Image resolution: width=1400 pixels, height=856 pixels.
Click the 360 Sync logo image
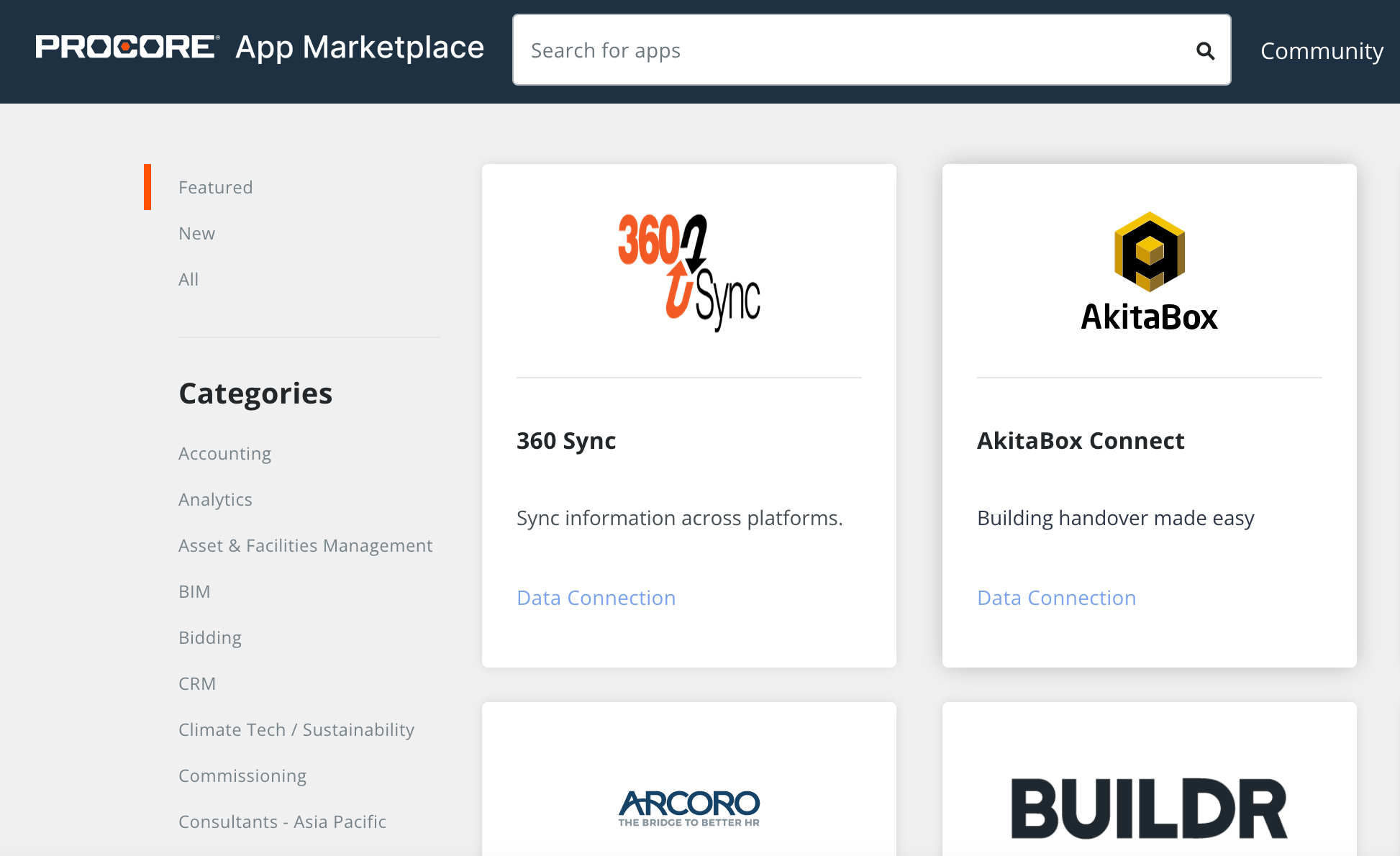(x=689, y=273)
